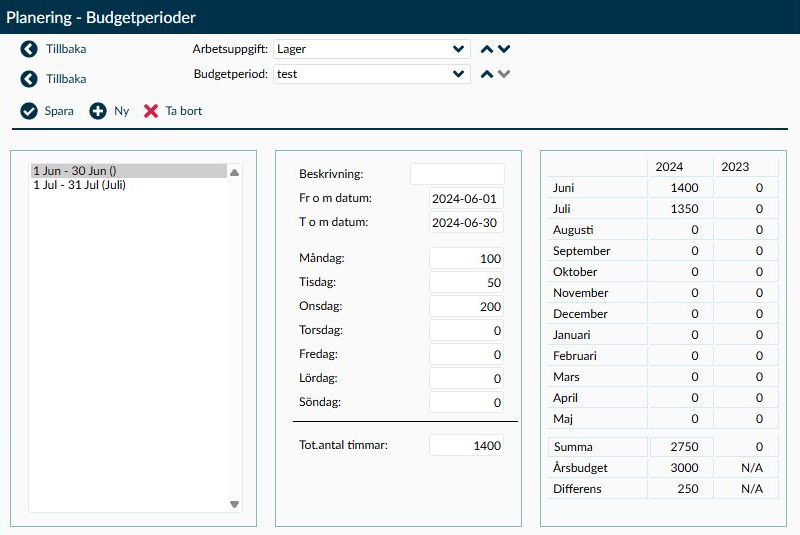Open the Arbetsuppgift dropdown showing Lager
Screen dimensions: 800x535
coord(372,49)
